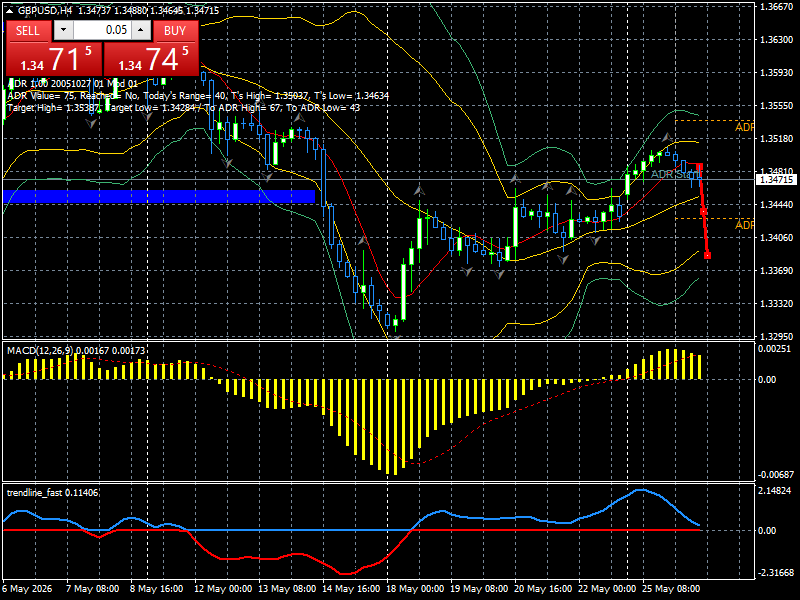Click the current price label 1.34715

pos(777,180)
